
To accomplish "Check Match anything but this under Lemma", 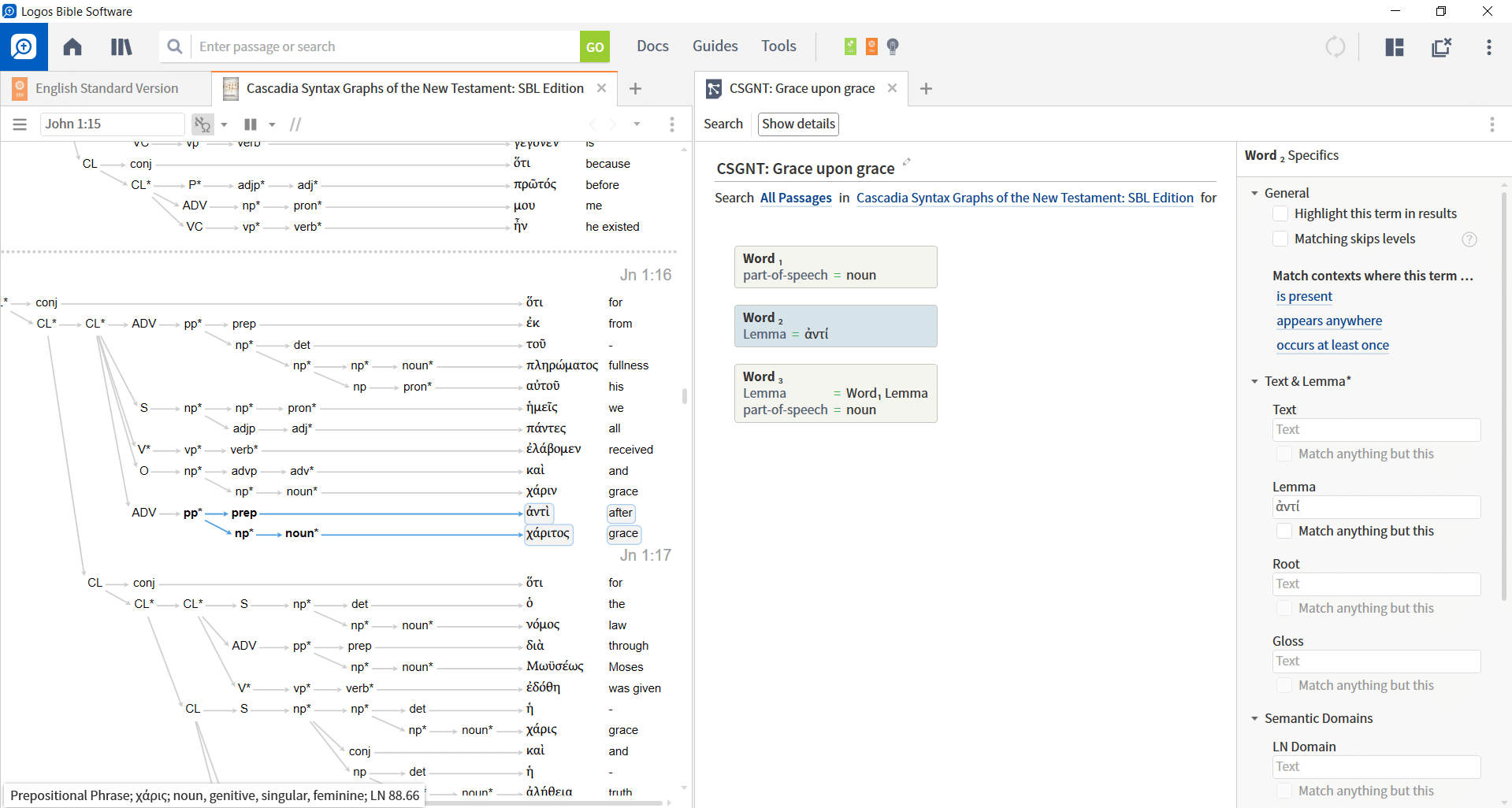I will [1284, 531].
